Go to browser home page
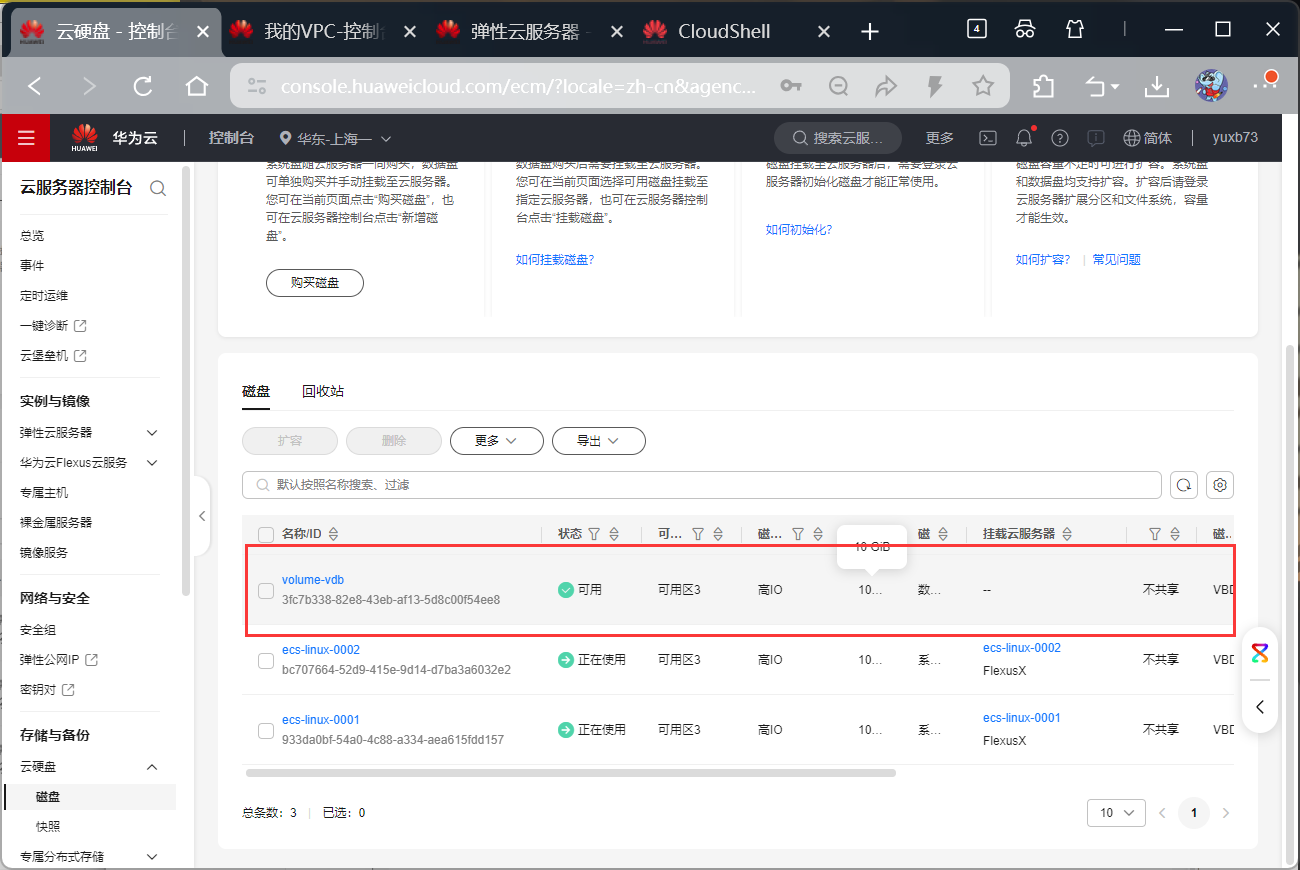 (x=197, y=87)
